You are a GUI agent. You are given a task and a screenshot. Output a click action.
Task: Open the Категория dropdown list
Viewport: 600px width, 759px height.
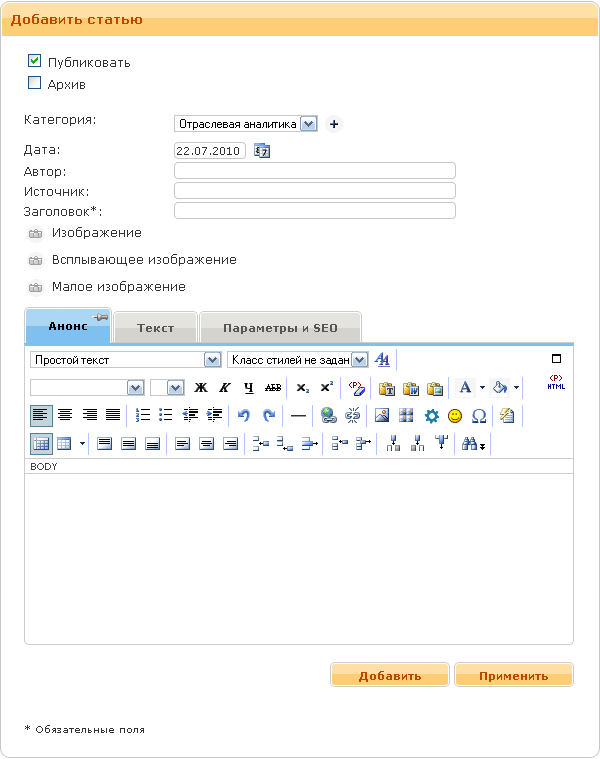[308, 125]
